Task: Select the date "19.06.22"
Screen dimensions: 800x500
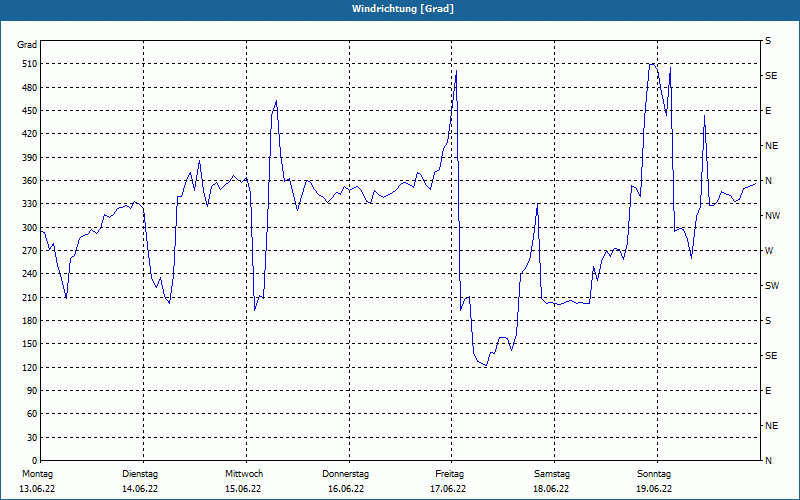Action: (x=654, y=489)
